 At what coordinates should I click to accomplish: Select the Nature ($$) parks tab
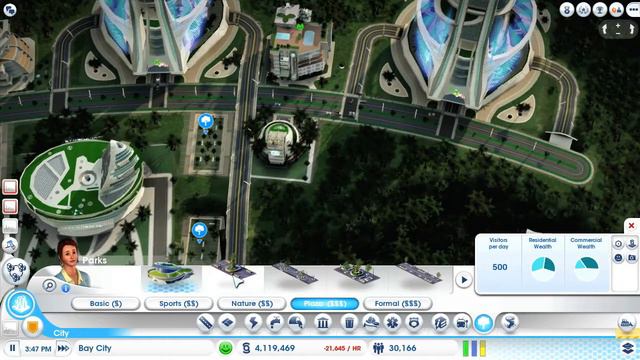252,304
